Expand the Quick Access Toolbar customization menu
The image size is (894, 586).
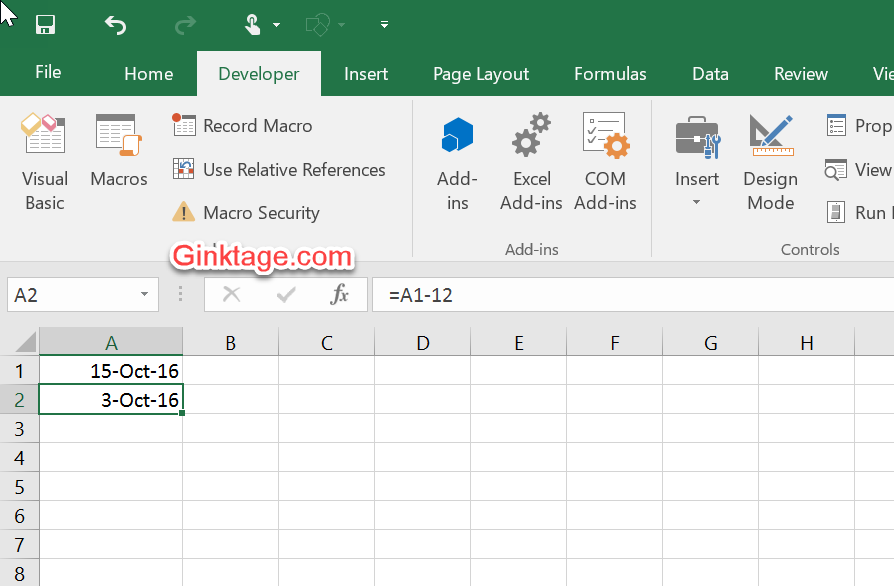(x=383, y=24)
